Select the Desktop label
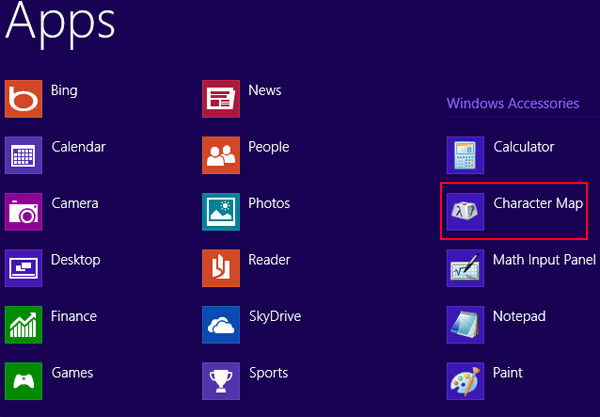This screenshot has height=417, width=600. click(x=76, y=260)
